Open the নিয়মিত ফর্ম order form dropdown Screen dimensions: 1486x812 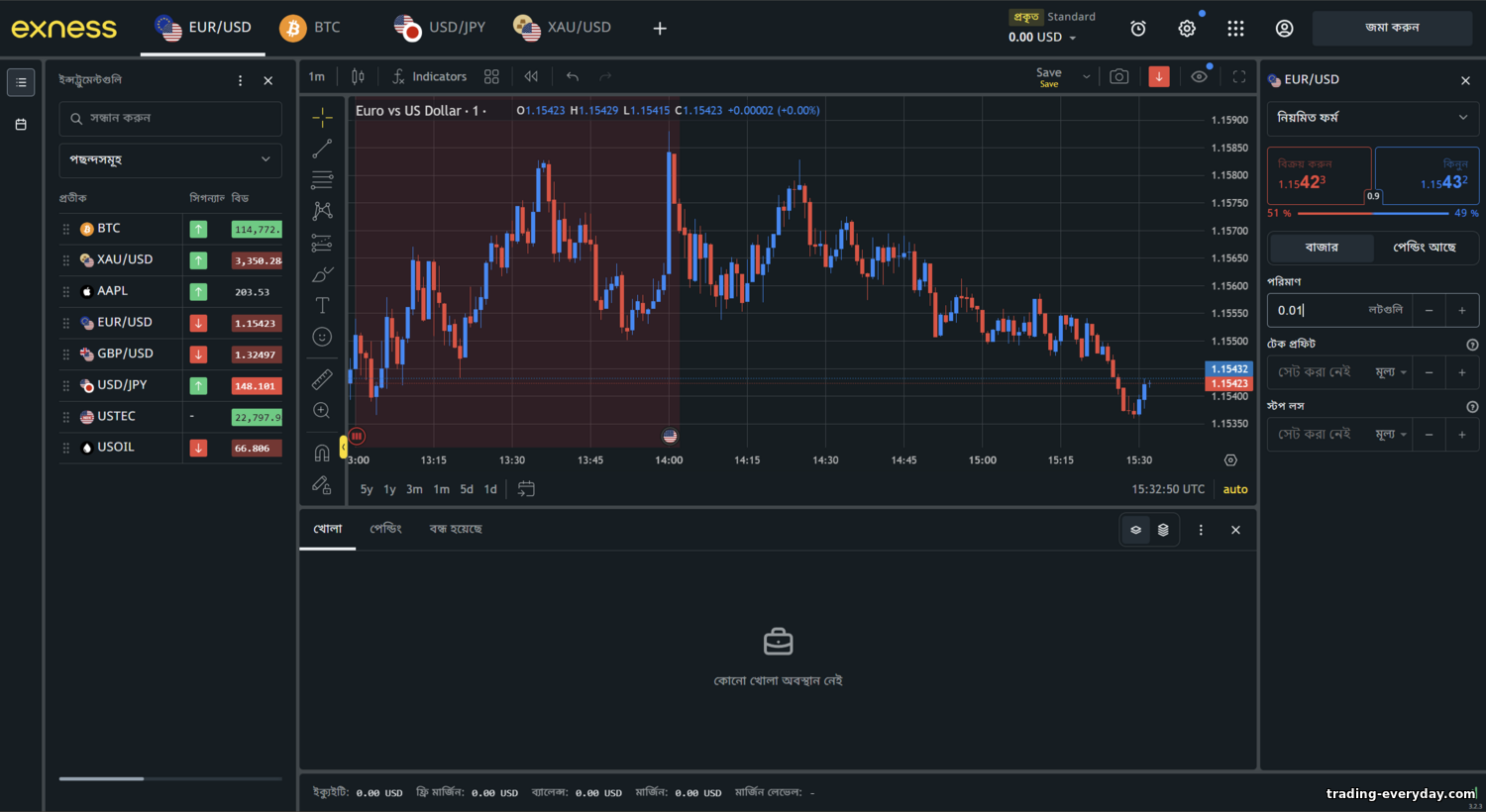[x=1373, y=119]
